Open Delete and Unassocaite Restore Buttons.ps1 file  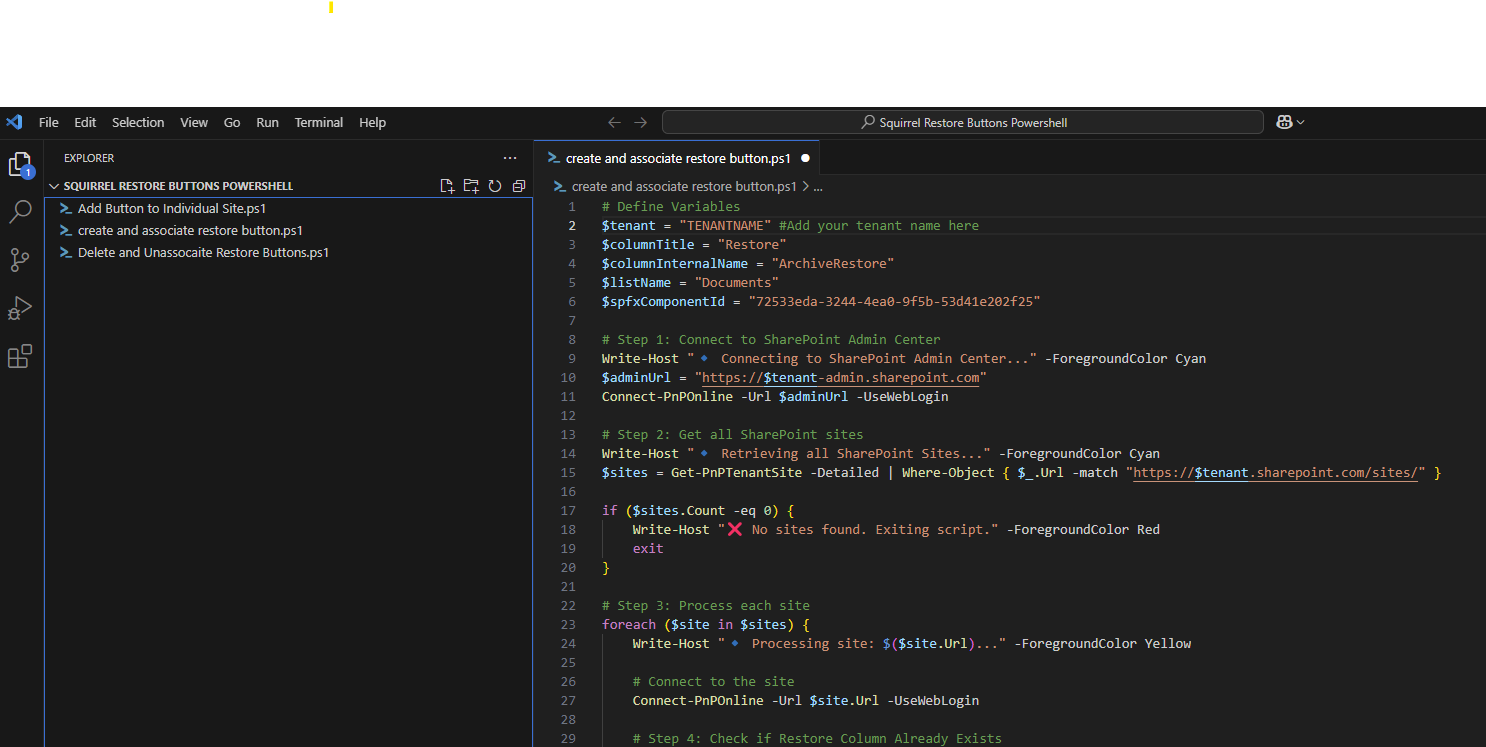pyautogui.click(x=203, y=253)
